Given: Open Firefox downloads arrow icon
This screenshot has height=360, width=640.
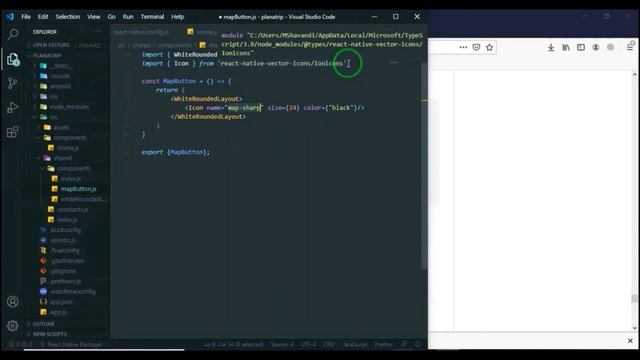Looking at the screenshot, I should [x=551, y=47].
